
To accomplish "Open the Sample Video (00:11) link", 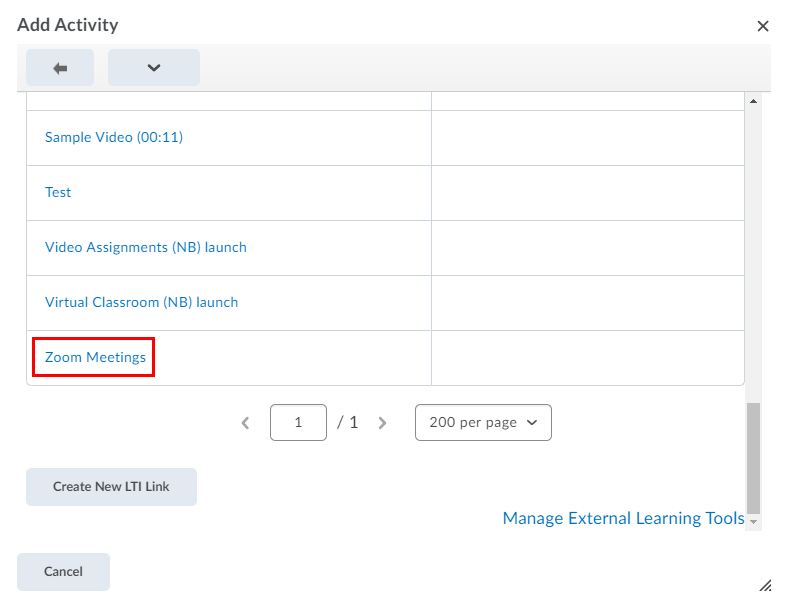I will [114, 138].
